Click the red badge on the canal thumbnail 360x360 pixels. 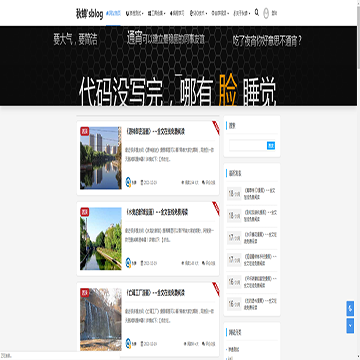pyautogui.click(x=85, y=212)
